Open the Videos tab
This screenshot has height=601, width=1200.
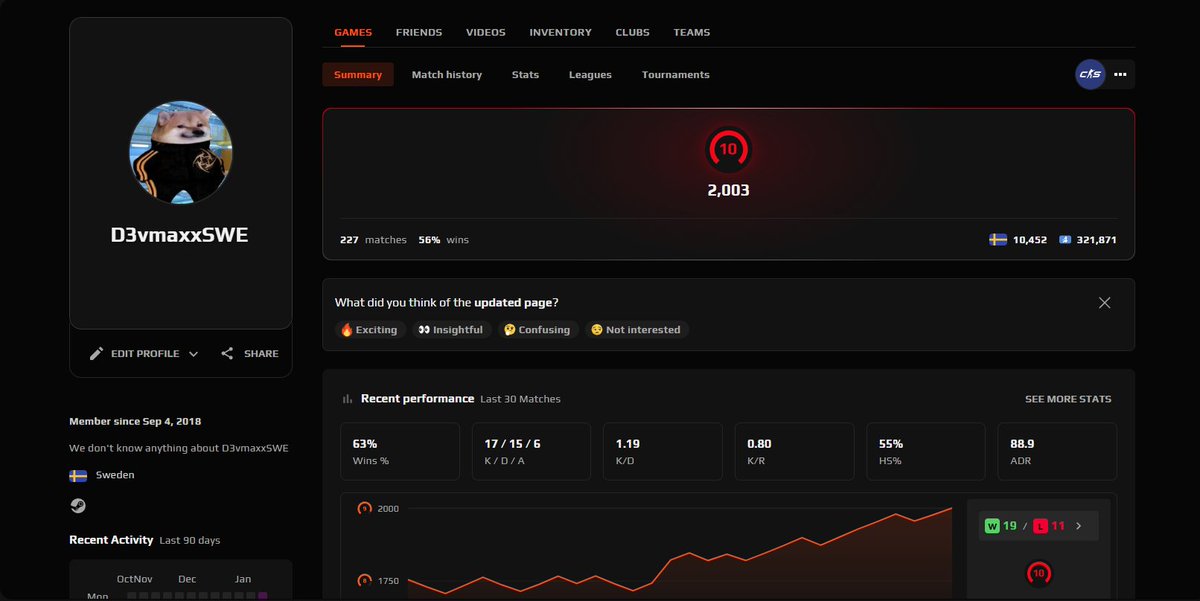click(486, 32)
